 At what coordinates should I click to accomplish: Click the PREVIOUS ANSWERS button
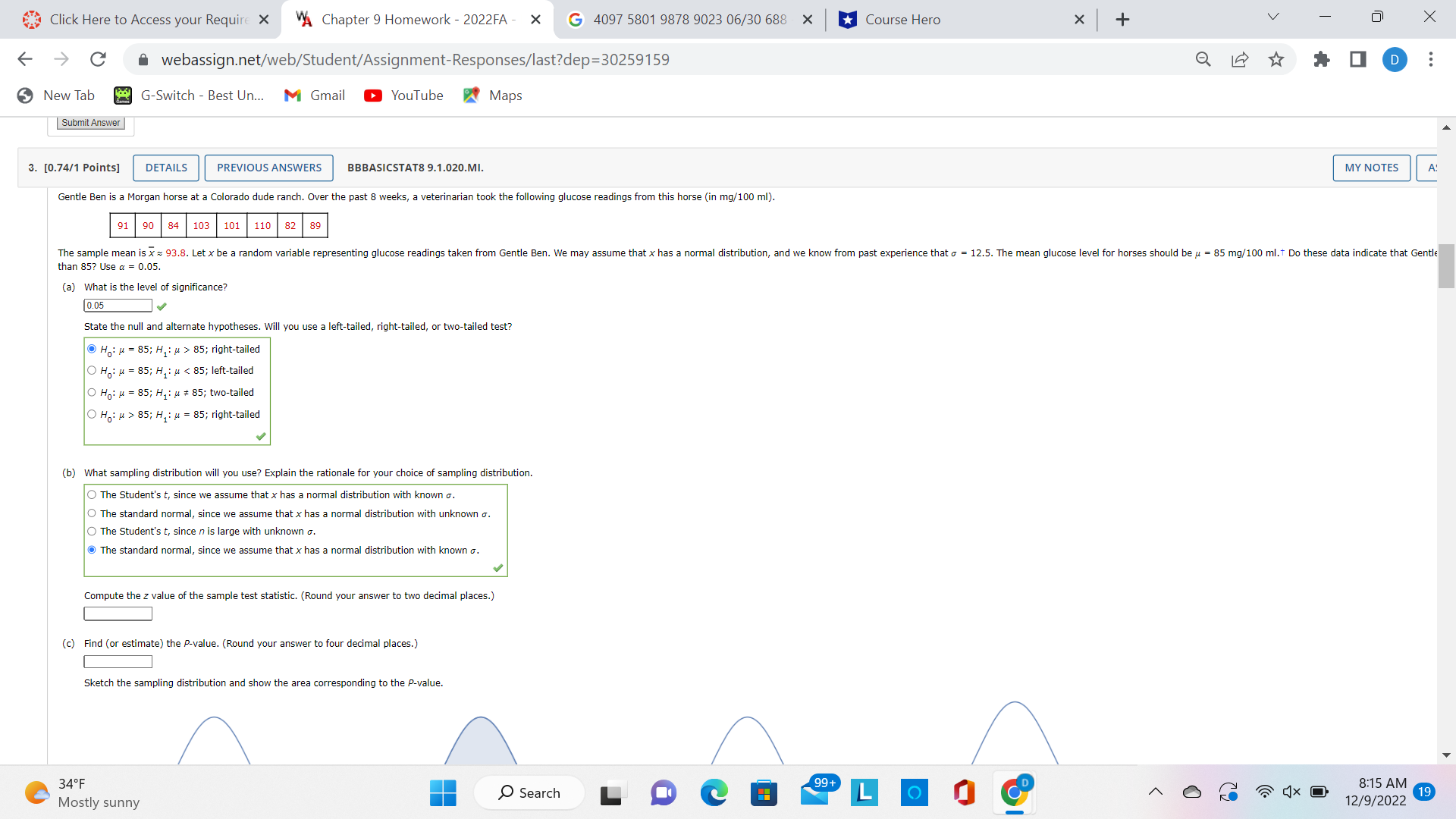268,168
